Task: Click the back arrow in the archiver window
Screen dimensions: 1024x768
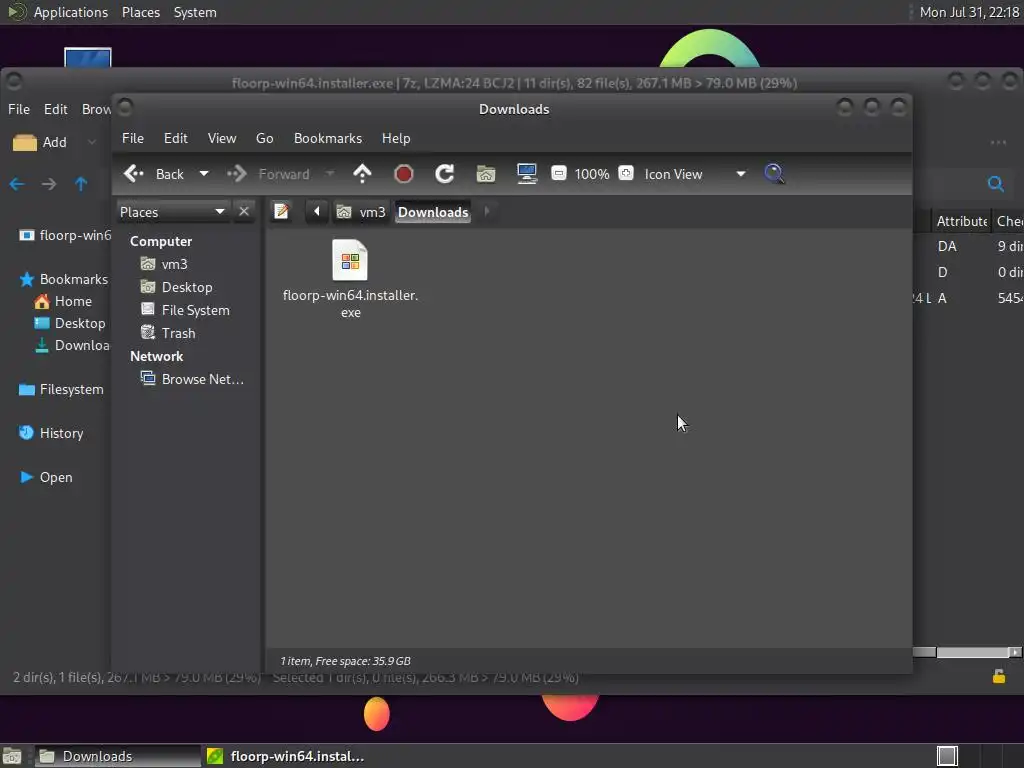Action: click(17, 184)
